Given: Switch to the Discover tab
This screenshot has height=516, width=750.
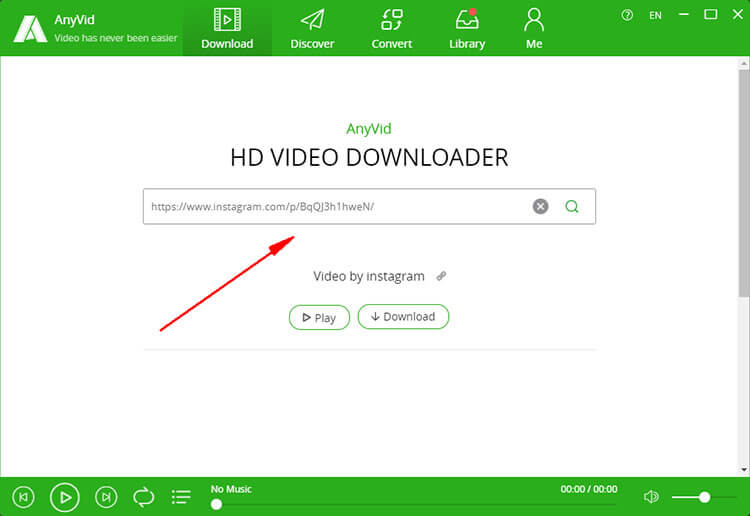Looking at the screenshot, I should 312,28.
